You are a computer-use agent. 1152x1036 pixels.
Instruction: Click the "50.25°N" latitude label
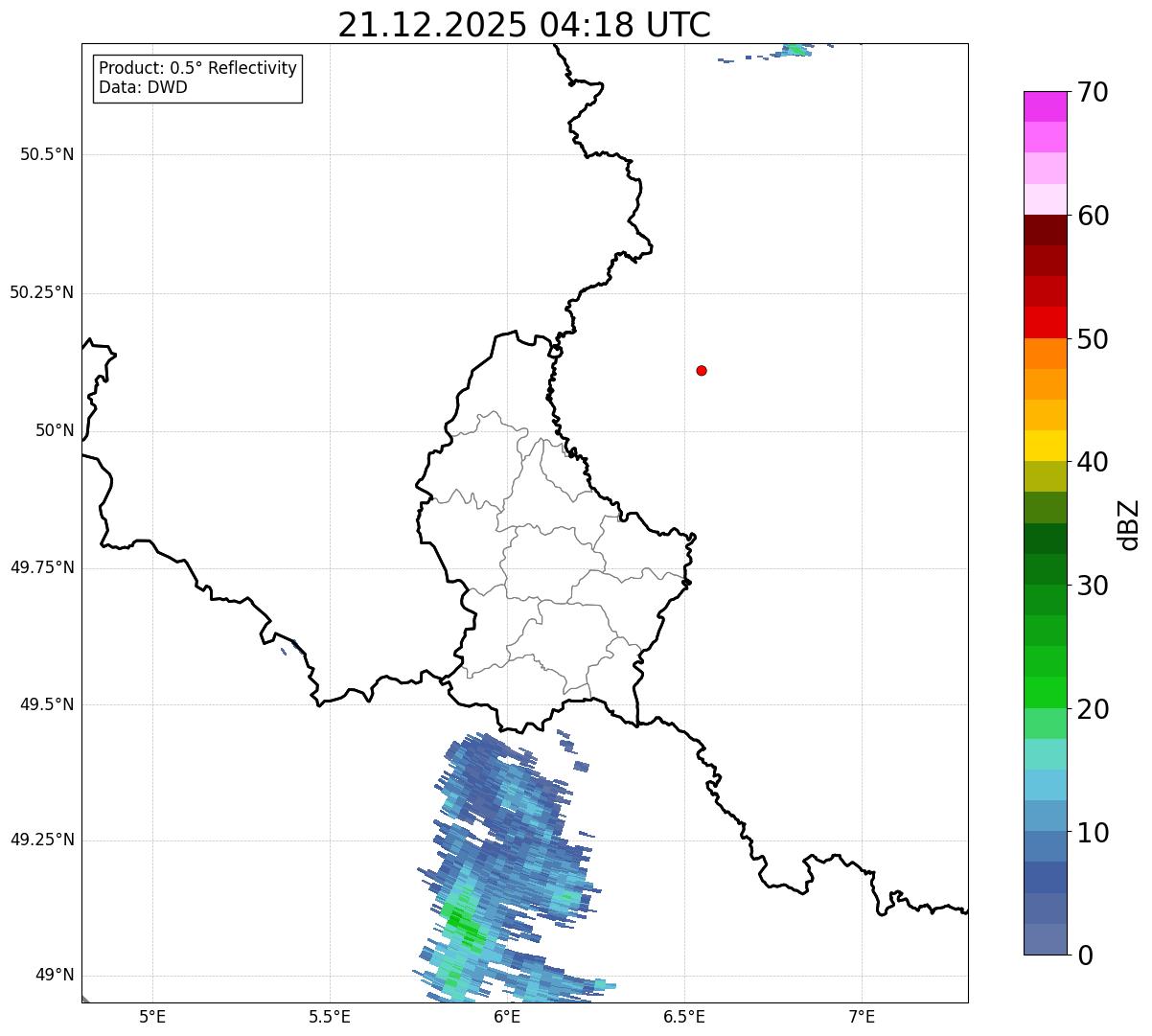tap(42, 292)
